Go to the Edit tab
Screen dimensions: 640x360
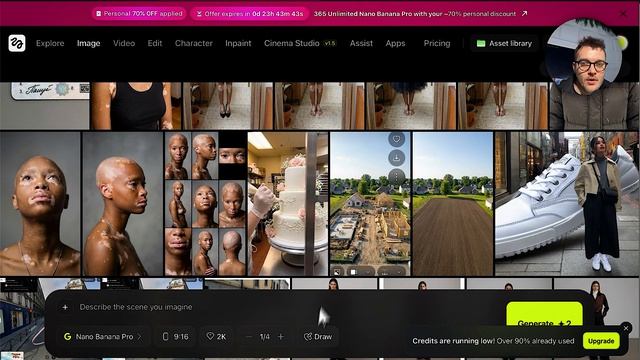[155, 43]
